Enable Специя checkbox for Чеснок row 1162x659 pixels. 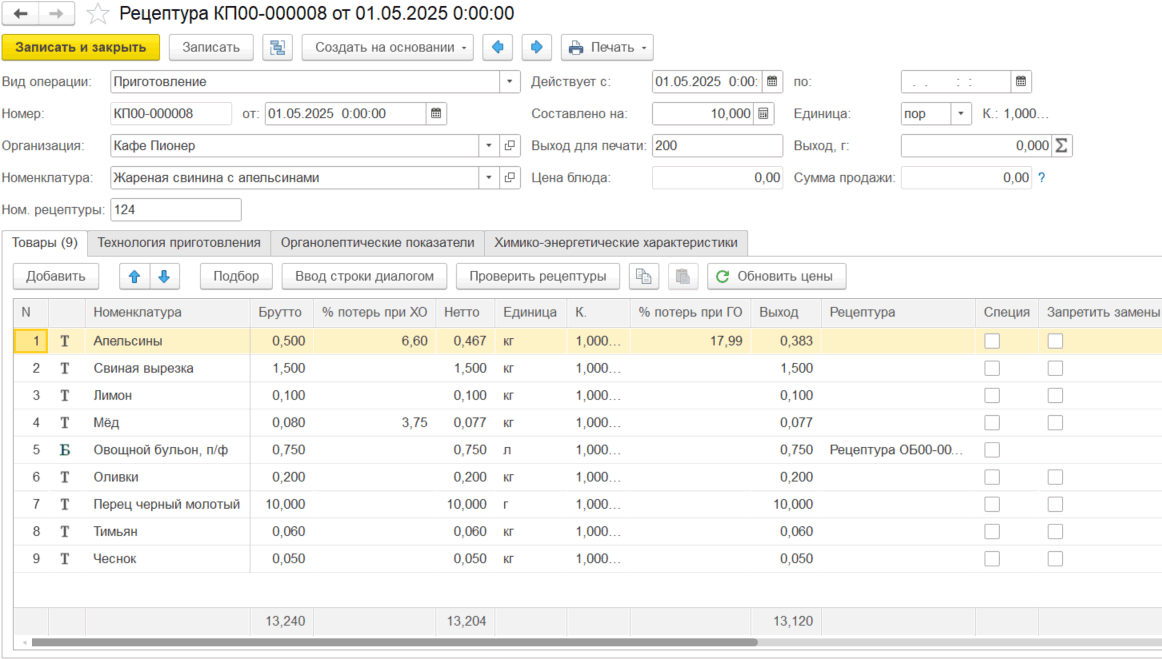[992, 558]
